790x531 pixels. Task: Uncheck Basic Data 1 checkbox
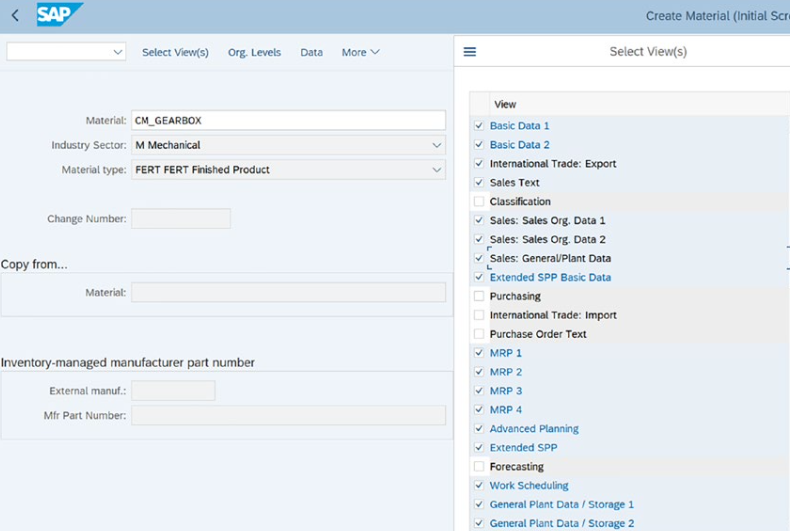pos(479,125)
